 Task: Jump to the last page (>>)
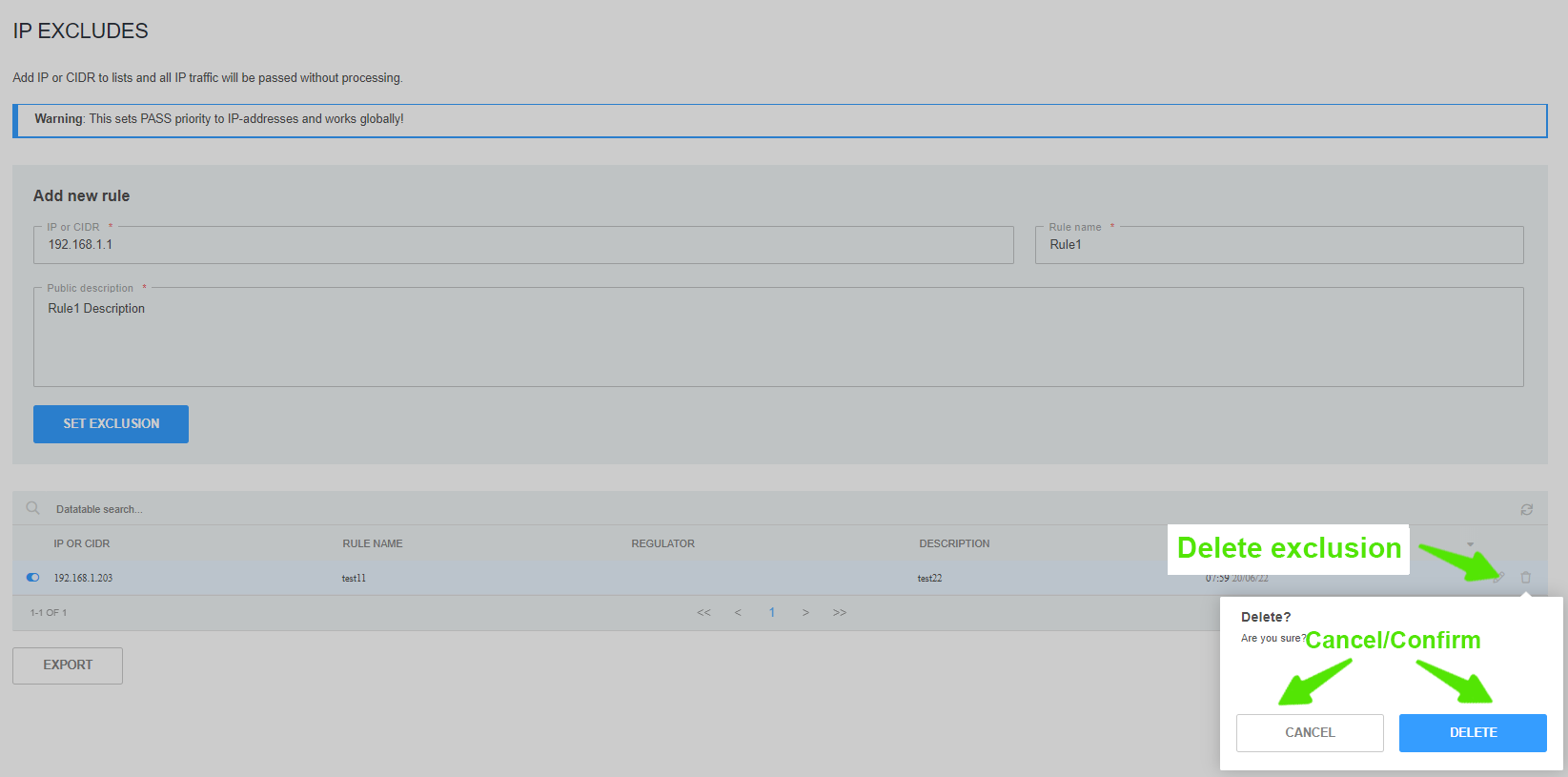coord(840,613)
